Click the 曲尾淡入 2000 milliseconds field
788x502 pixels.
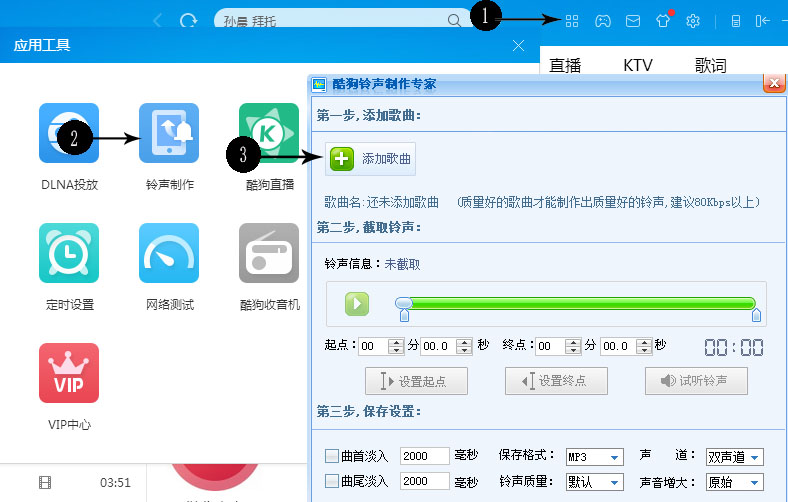[425, 481]
